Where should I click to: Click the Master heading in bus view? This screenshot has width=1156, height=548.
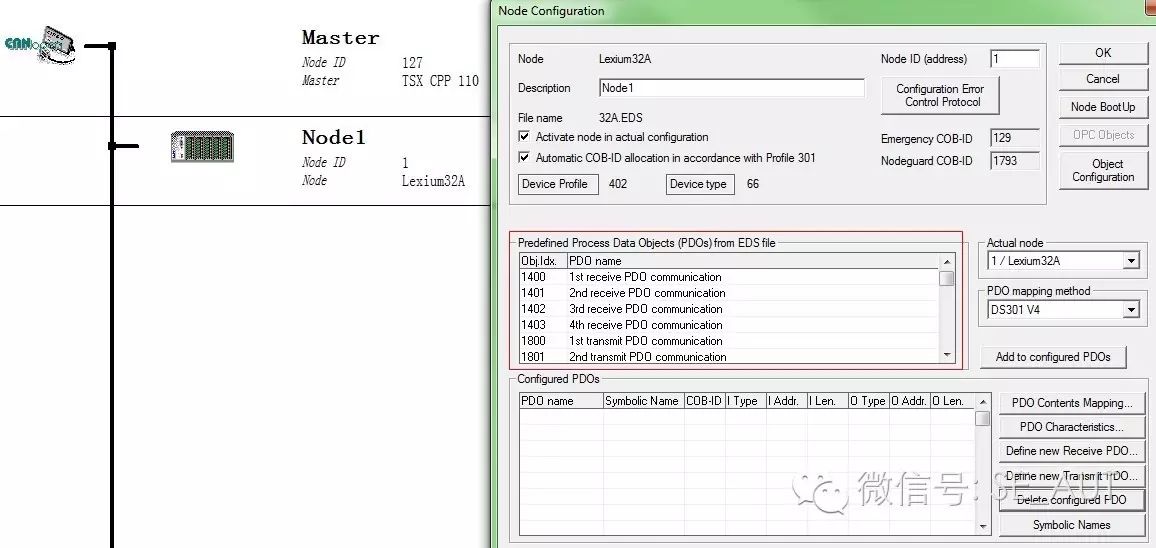[x=341, y=38]
